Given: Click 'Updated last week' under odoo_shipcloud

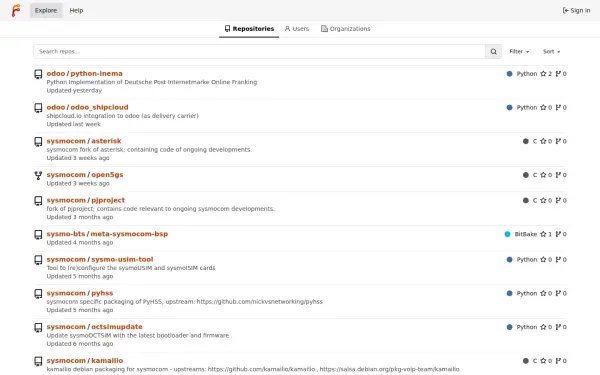Looking at the screenshot, I should [73, 124].
